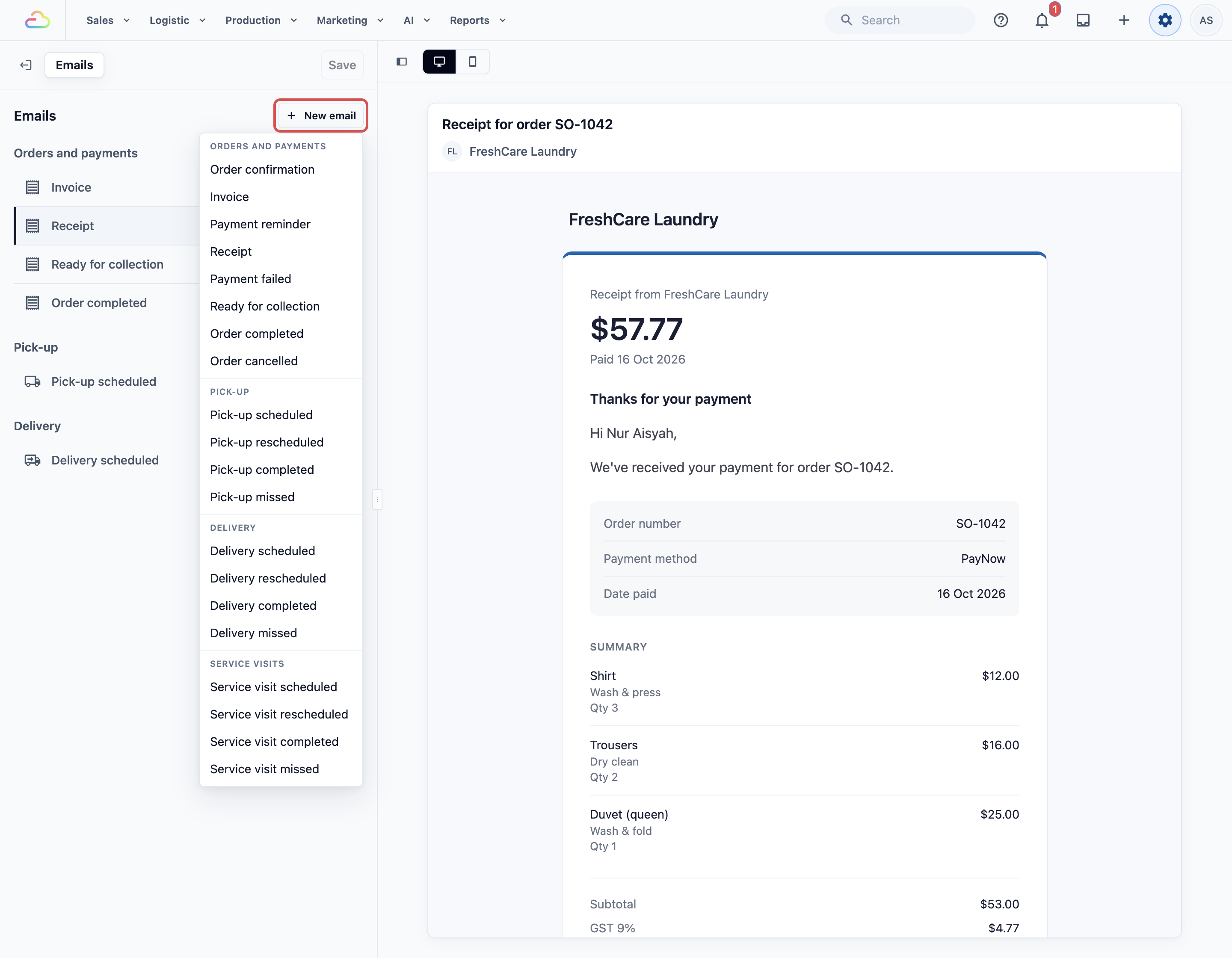Open the inbox tray icon
This screenshot has width=1232, height=958.
click(1083, 20)
